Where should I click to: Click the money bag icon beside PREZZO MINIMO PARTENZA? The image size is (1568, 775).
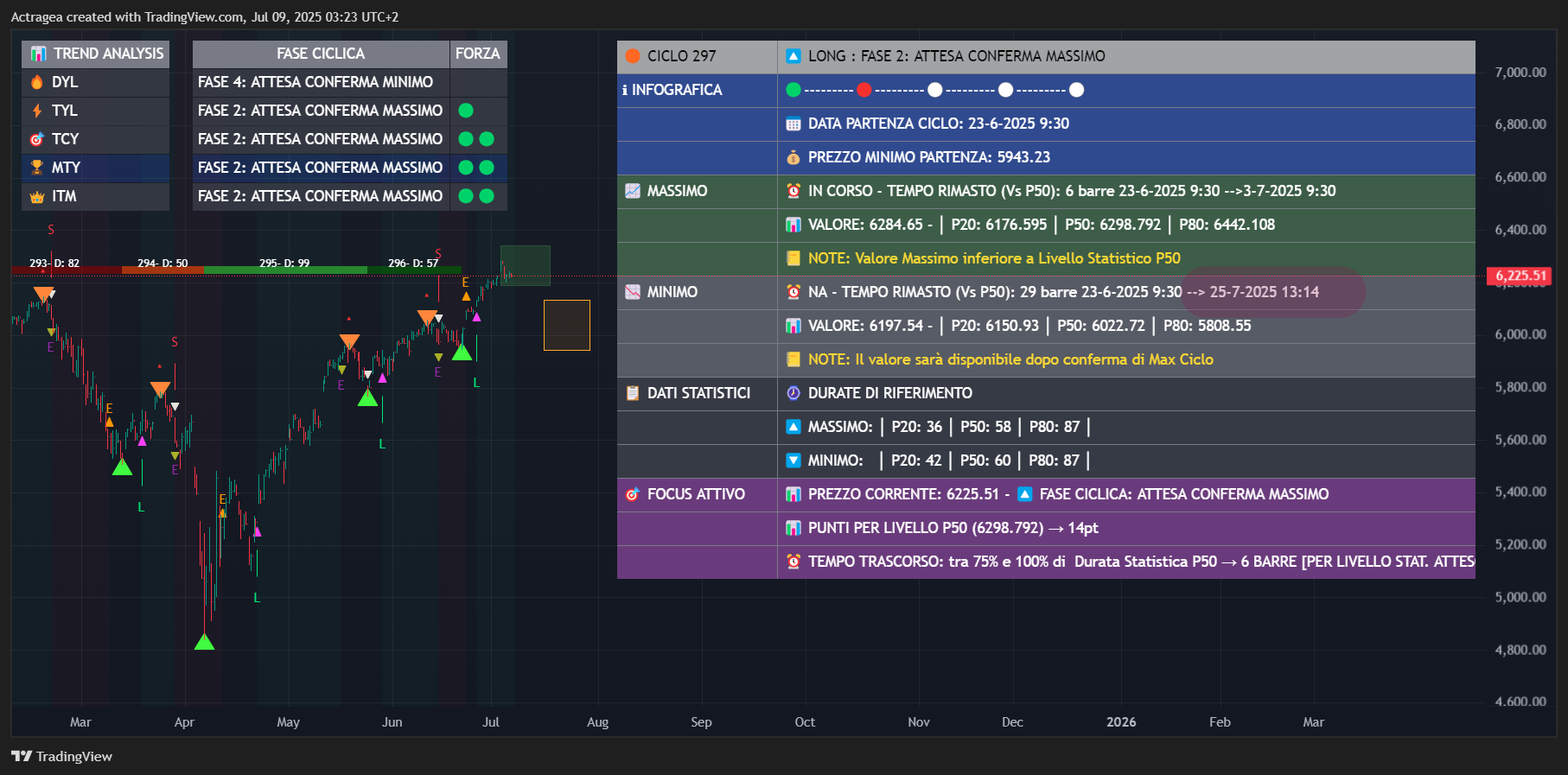coord(794,157)
